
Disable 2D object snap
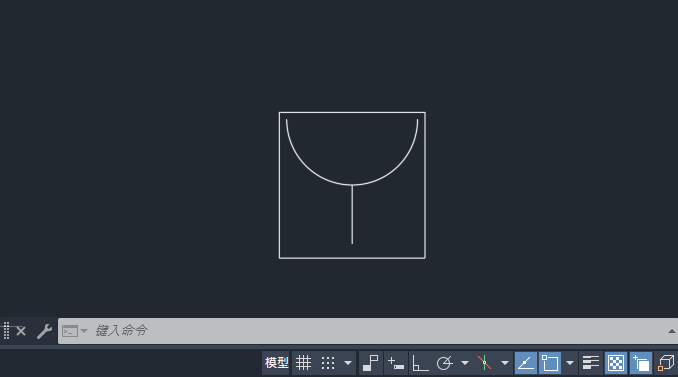550,363
